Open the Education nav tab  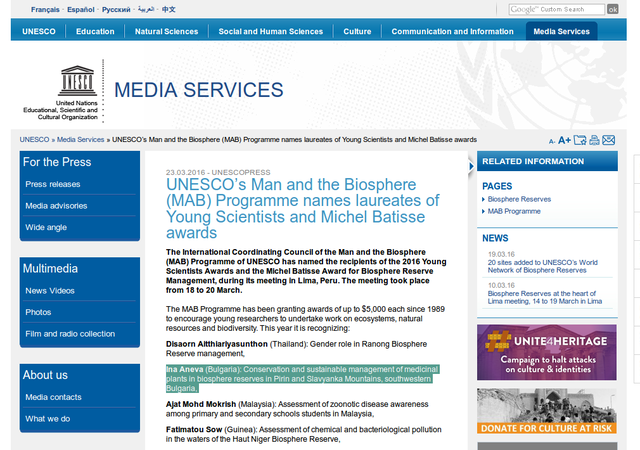pyautogui.click(x=95, y=31)
